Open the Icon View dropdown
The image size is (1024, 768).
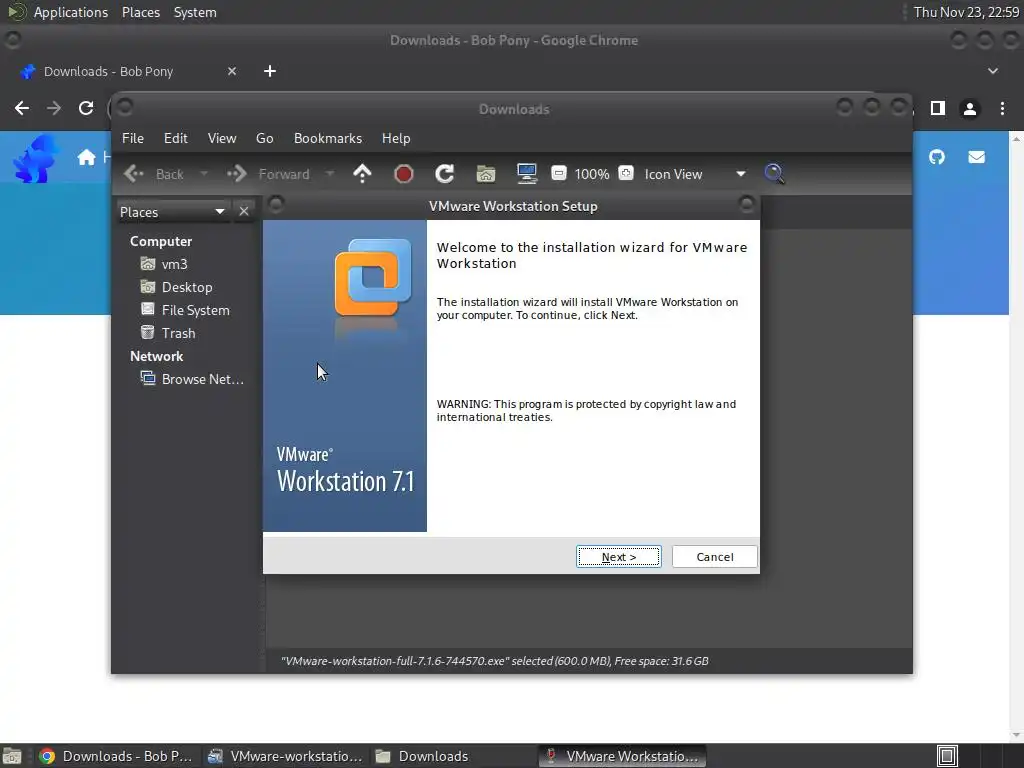pos(695,174)
